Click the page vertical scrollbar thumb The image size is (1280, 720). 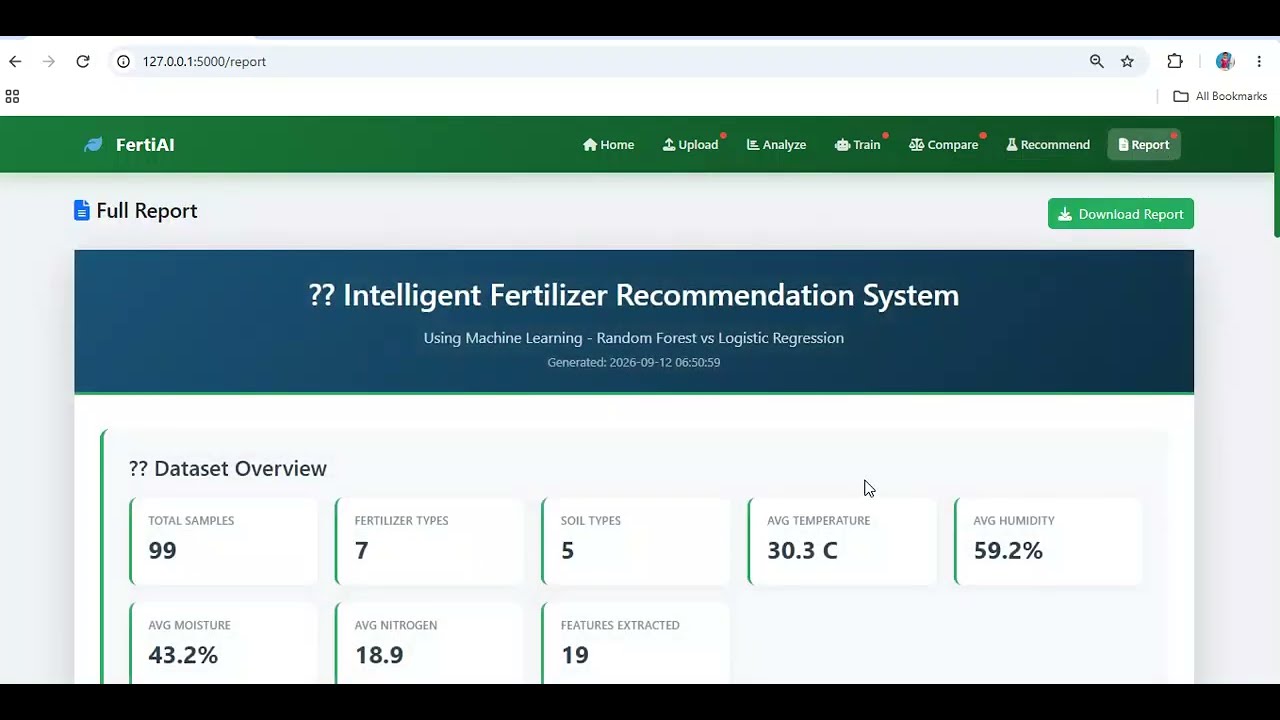click(1276, 177)
